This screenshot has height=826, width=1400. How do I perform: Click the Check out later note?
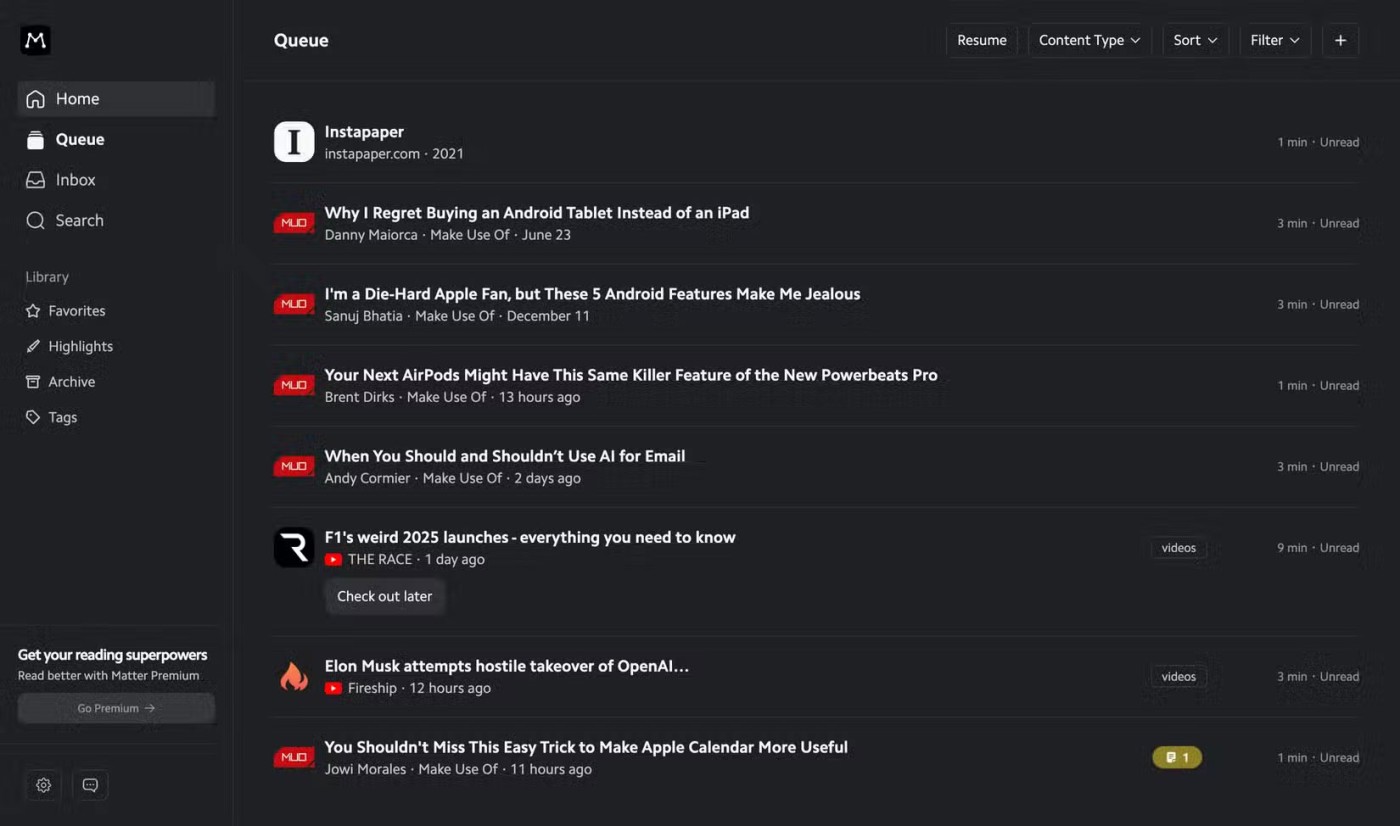click(384, 596)
